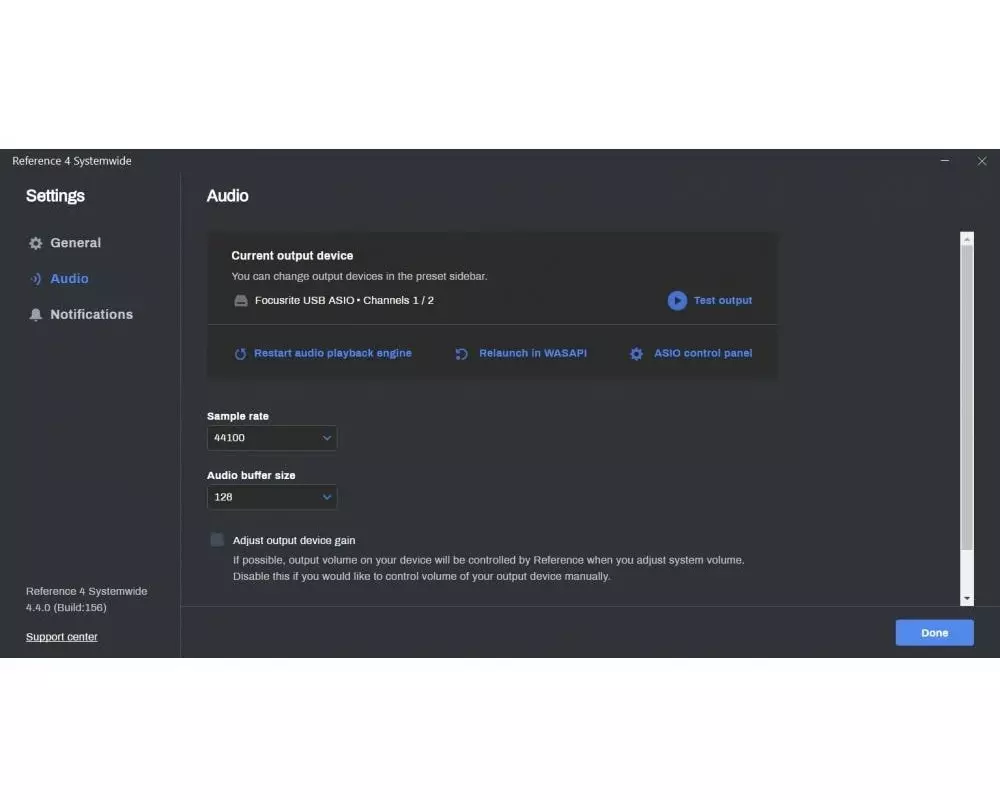Click the Restart audio playback engine icon
This screenshot has height=800, width=1000.
240,354
